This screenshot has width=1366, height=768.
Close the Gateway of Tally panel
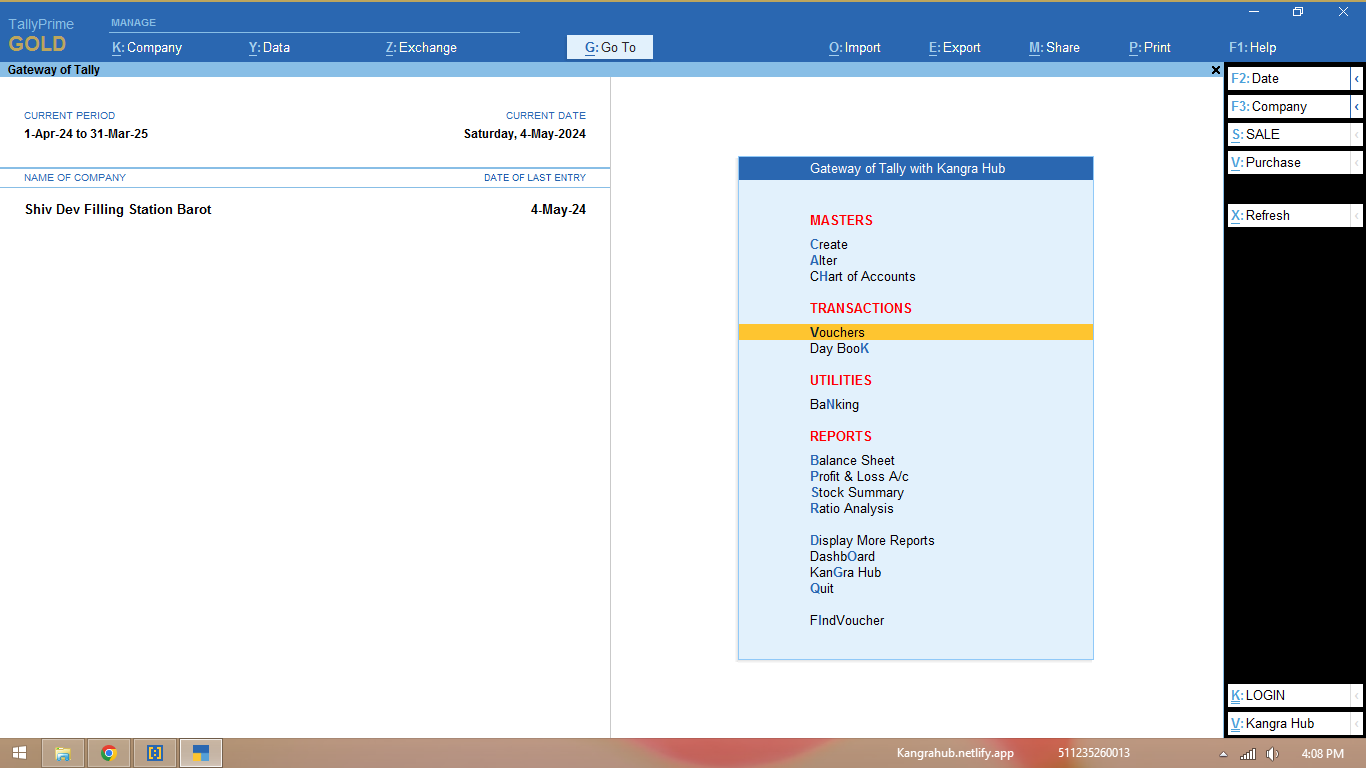point(1215,70)
